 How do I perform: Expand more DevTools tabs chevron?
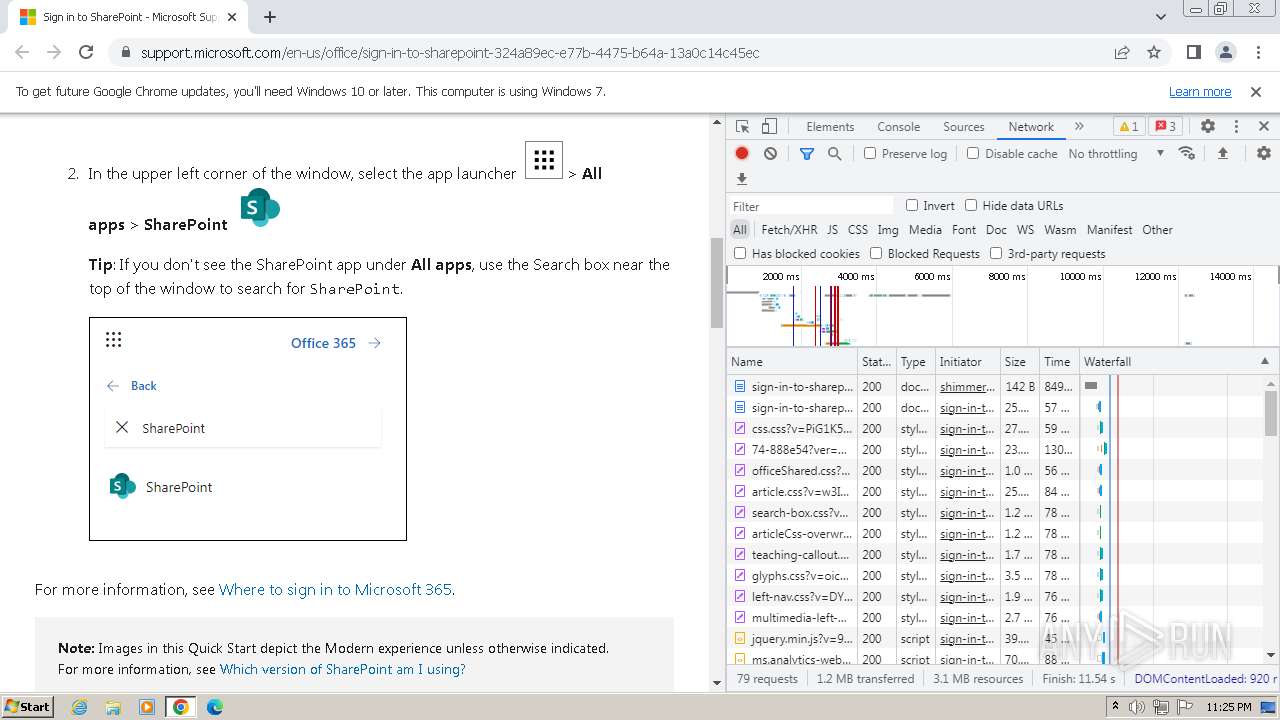click(1079, 126)
